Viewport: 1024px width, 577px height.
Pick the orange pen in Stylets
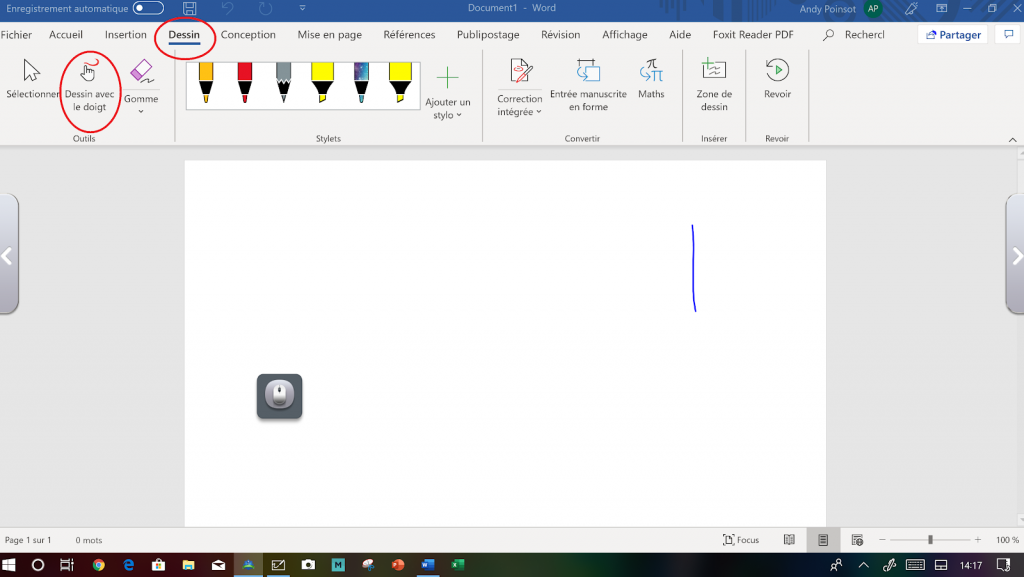coord(206,83)
